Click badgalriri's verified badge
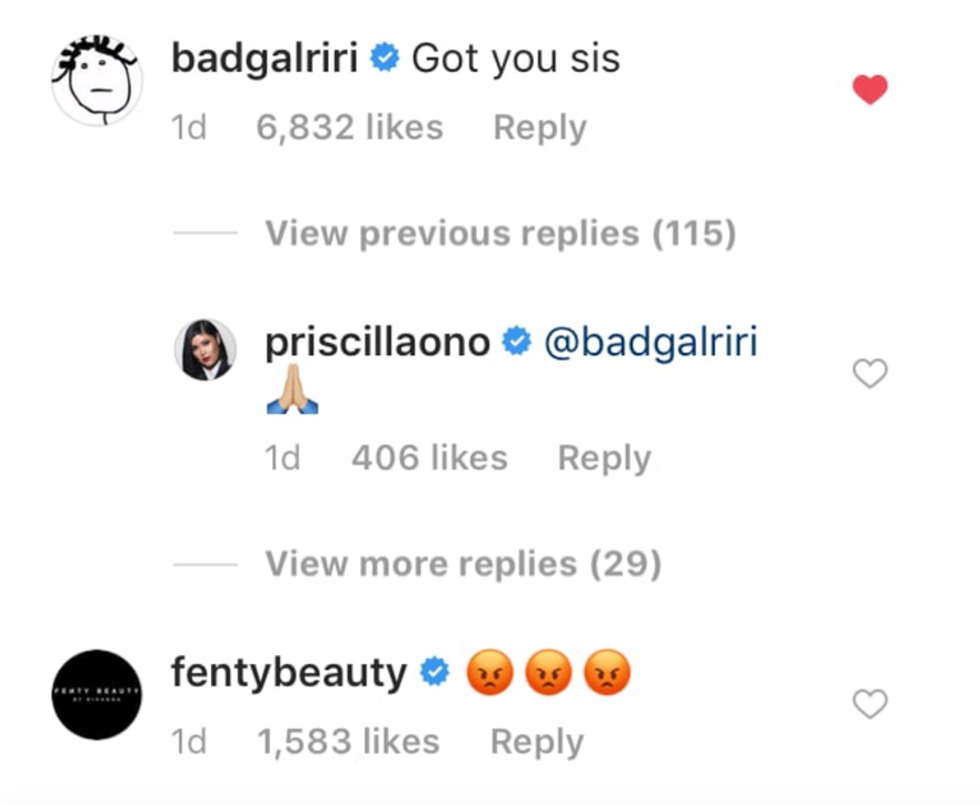Viewport: 980px width, 806px height. coord(384,59)
